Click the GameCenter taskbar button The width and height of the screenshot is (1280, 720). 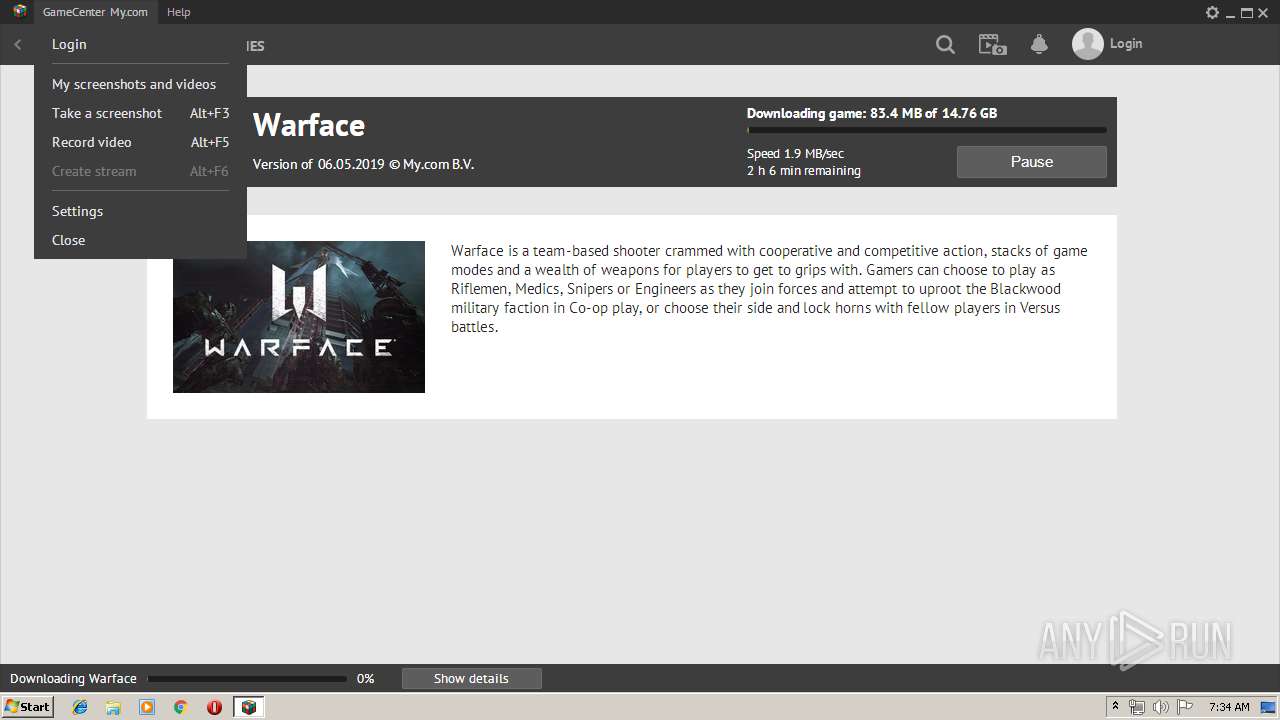(248, 707)
